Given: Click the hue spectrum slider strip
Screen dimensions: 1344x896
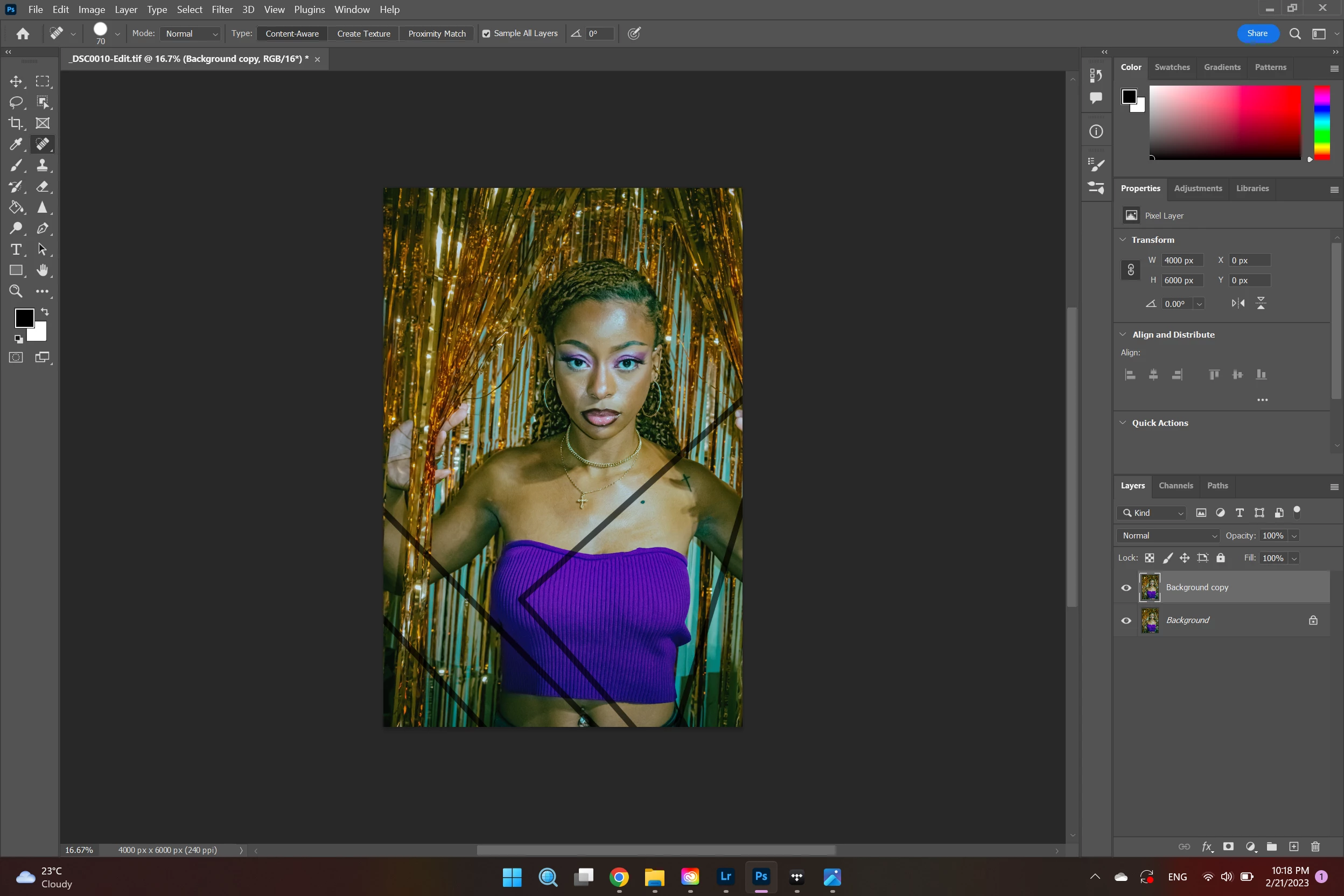Looking at the screenshot, I should [1321, 122].
